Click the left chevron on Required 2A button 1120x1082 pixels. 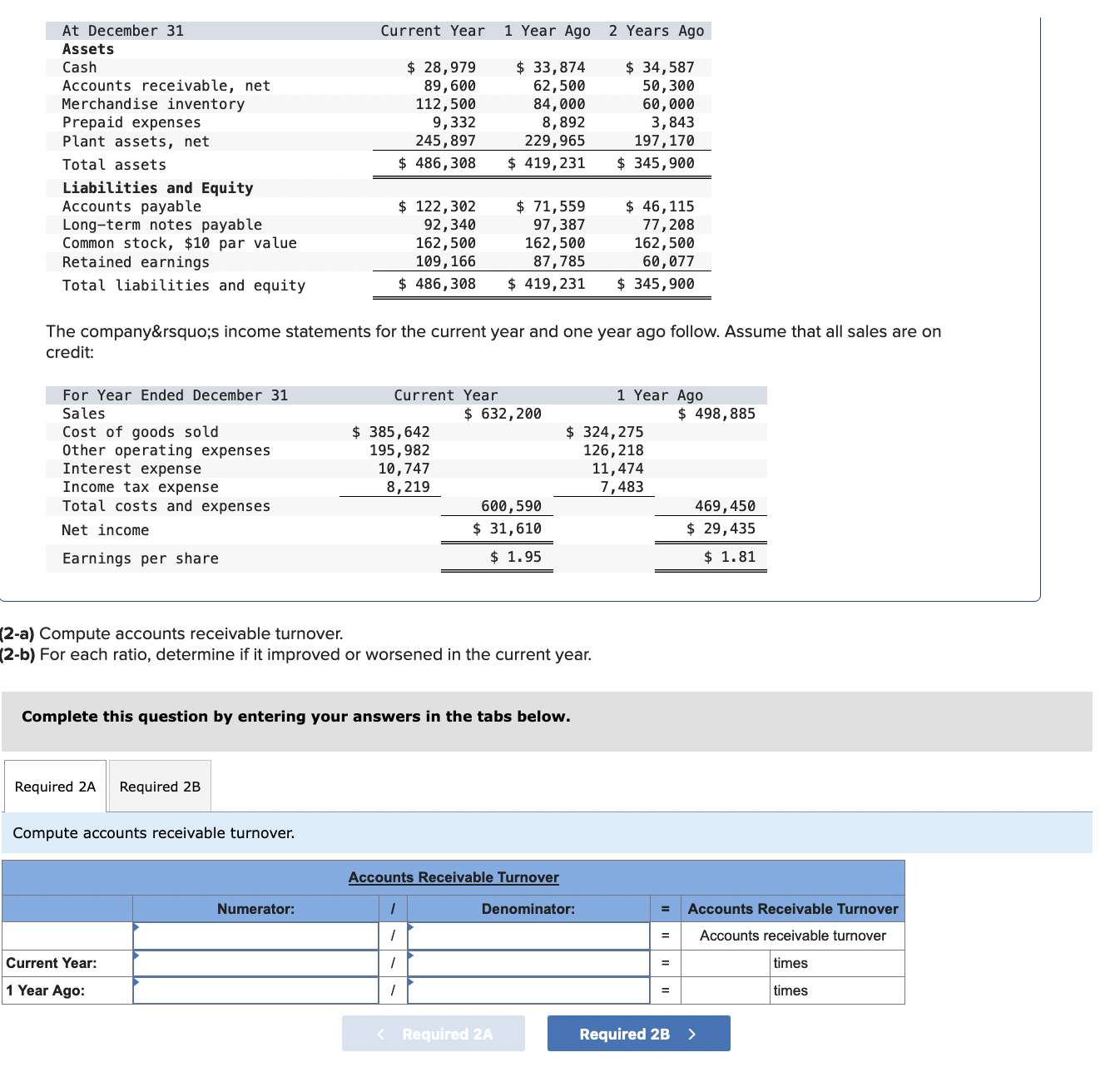381,1034
